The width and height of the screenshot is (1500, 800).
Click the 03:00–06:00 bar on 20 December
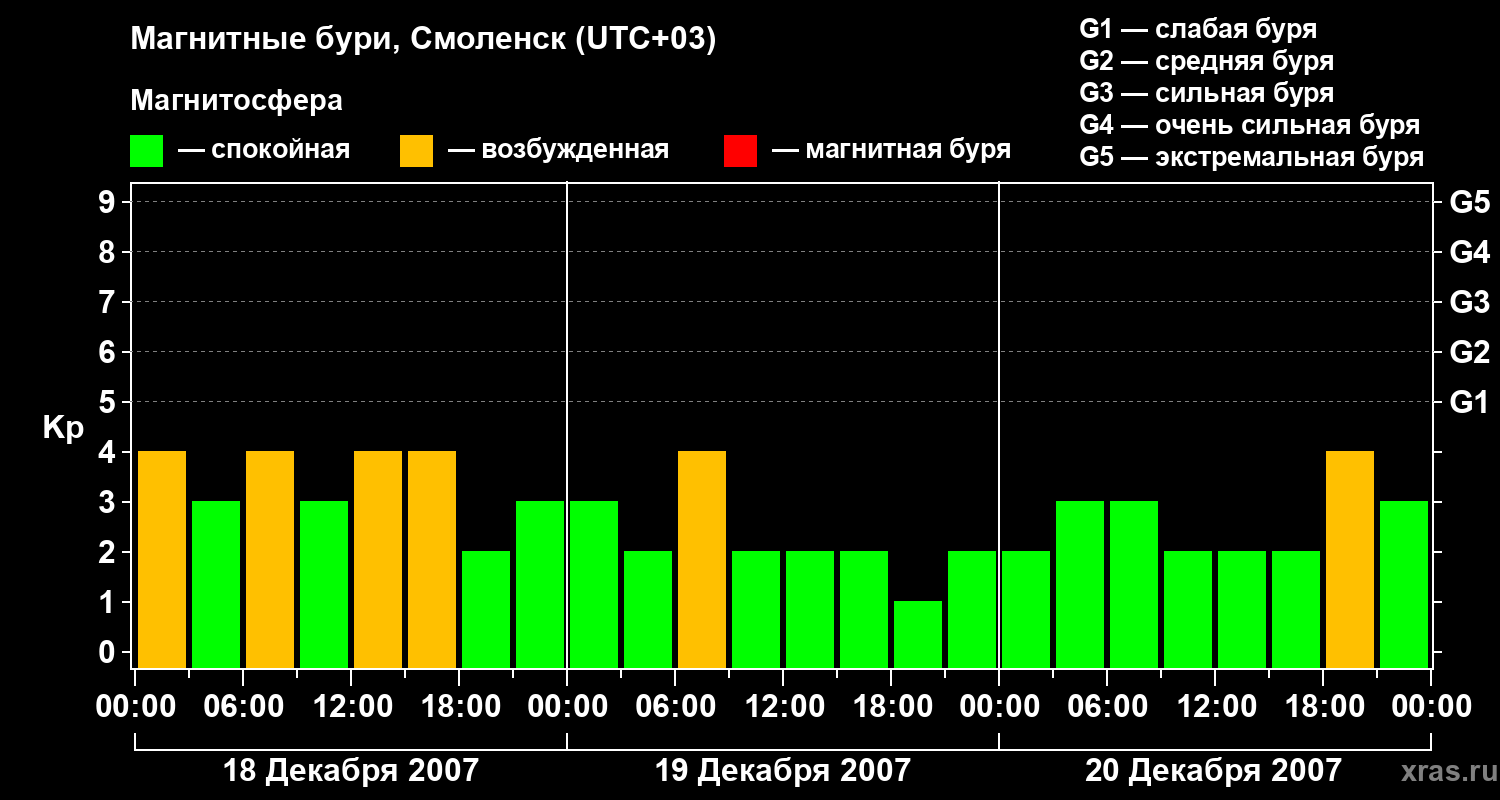click(x=1080, y=584)
